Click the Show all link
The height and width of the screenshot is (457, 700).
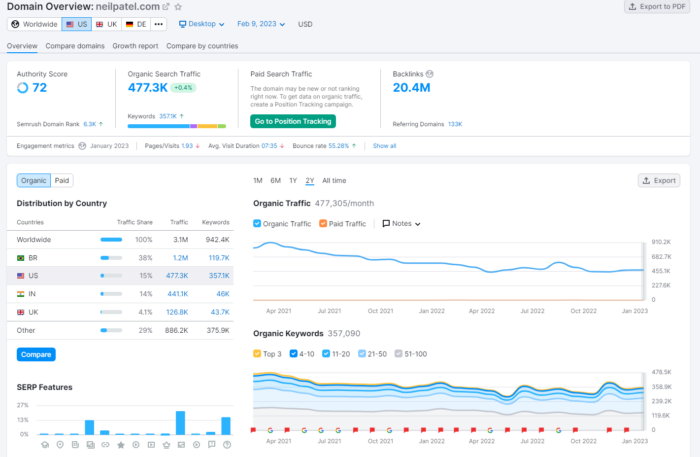(384, 146)
